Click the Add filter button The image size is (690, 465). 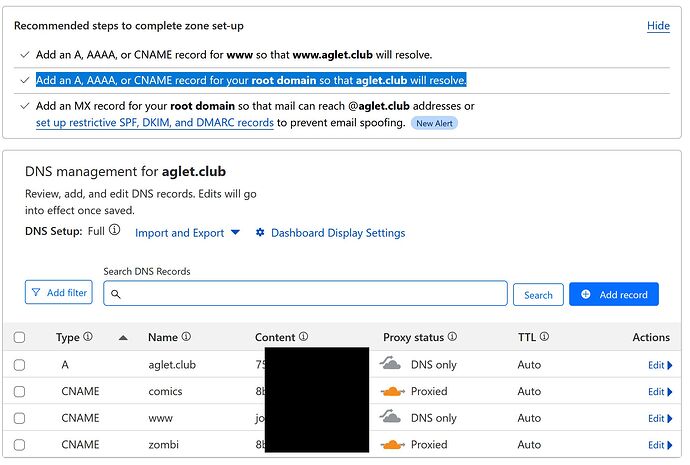pyautogui.click(x=59, y=292)
